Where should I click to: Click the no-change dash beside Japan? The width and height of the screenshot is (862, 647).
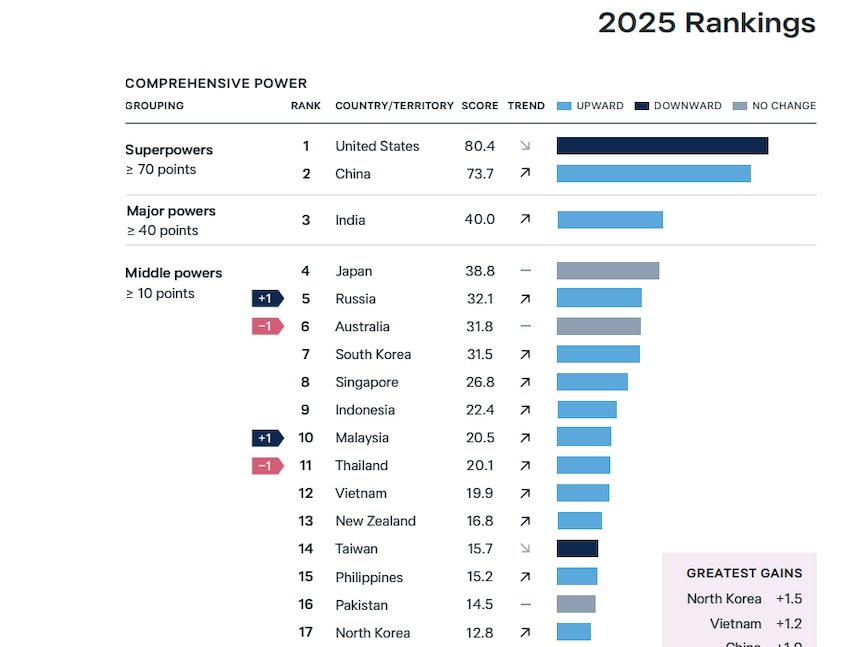click(525, 271)
